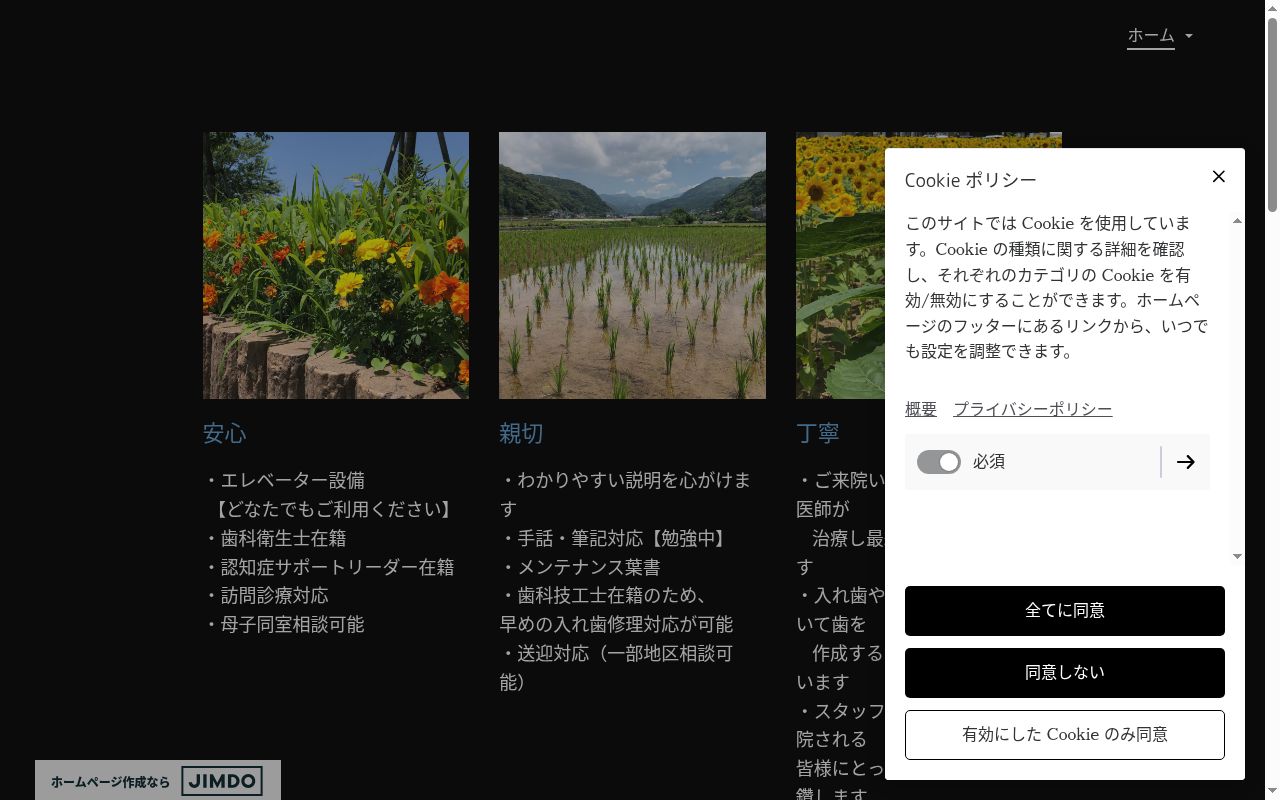
Task: Toggle the 必須 cookie switch
Action: pos(938,462)
